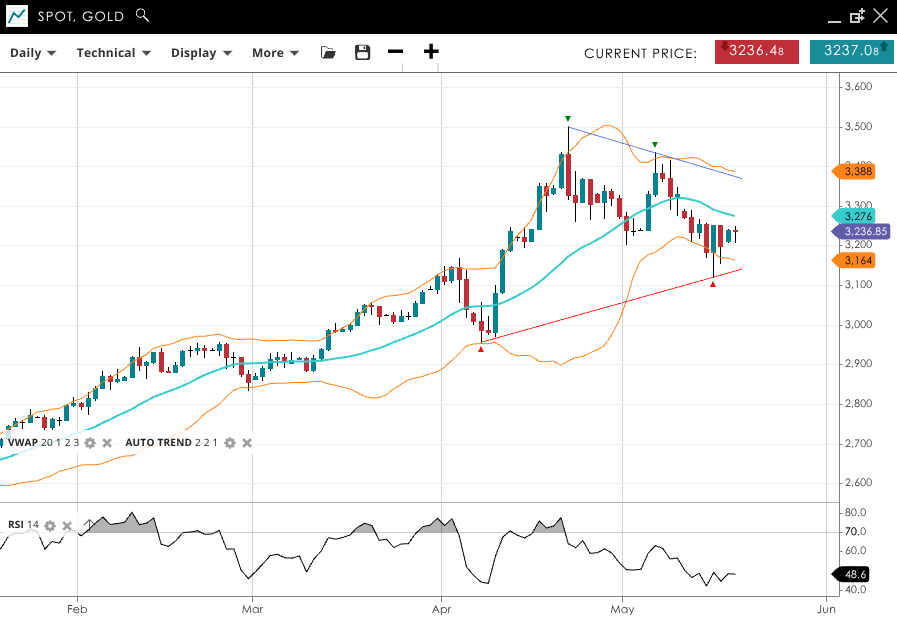The width and height of the screenshot is (897, 621).
Task: Expand the Technical indicators dropdown
Action: (113, 53)
